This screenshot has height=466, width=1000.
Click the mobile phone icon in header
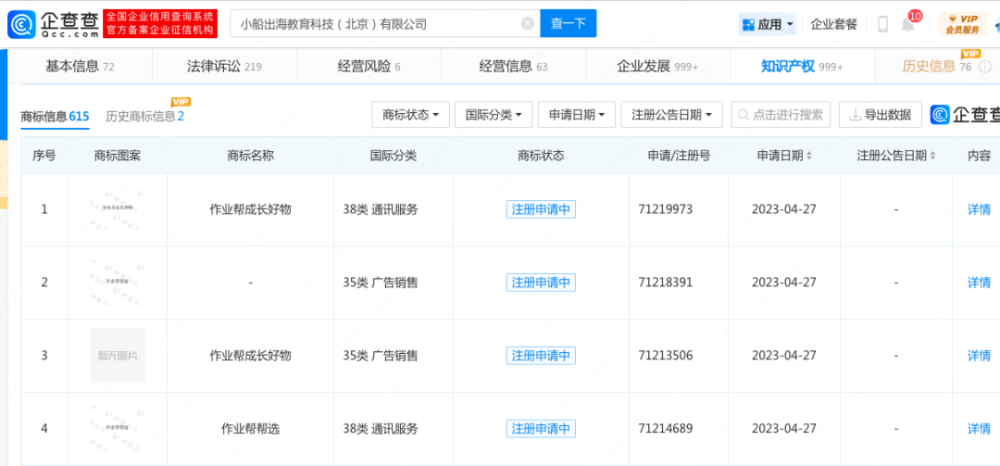pos(883,24)
